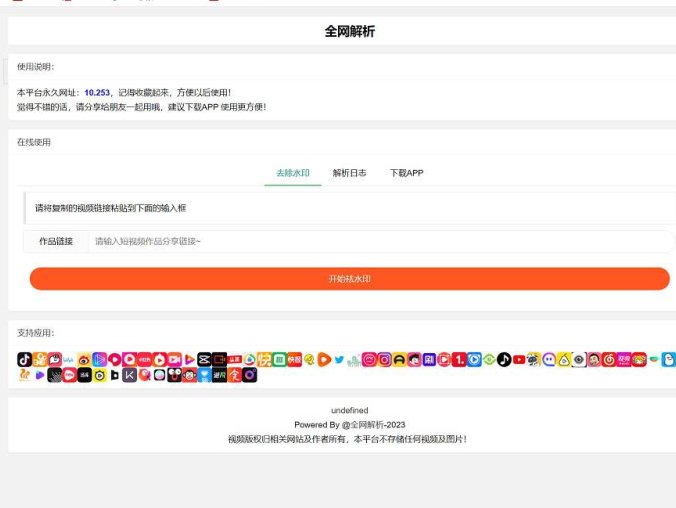Click the Instagram camera icon
The width and height of the screenshot is (676, 508).
pos(384,360)
